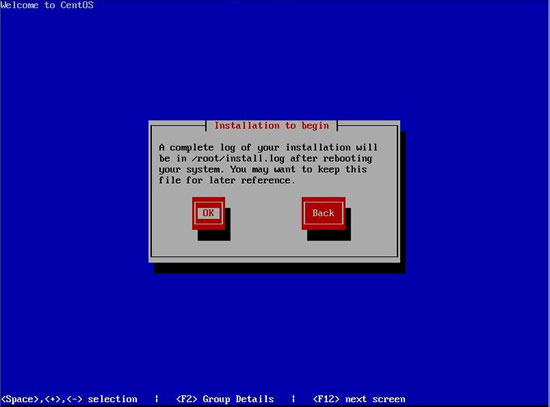Confirm installation with the OK button
The width and height of the screenshot is (550, 407).
pos(208,213)
